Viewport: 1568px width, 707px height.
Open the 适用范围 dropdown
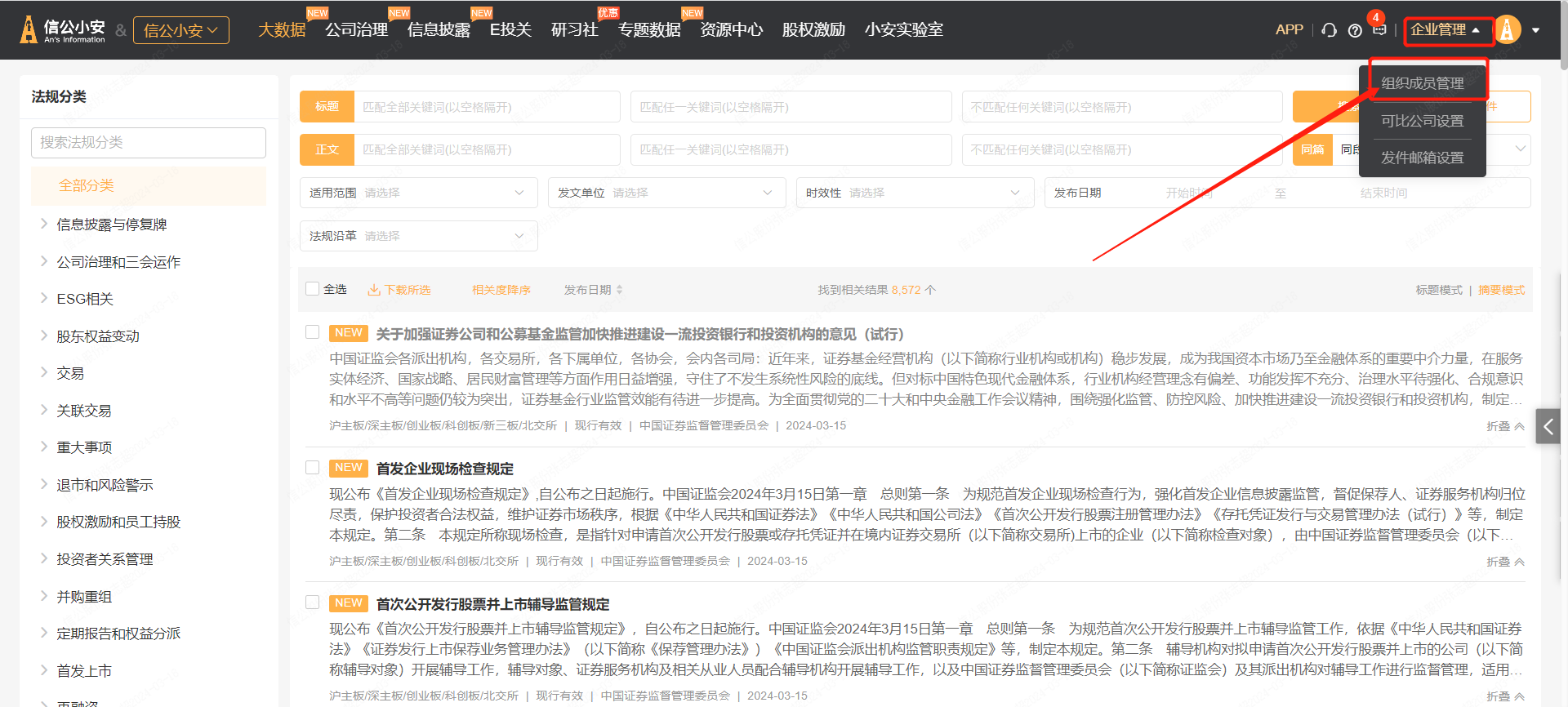418,193
